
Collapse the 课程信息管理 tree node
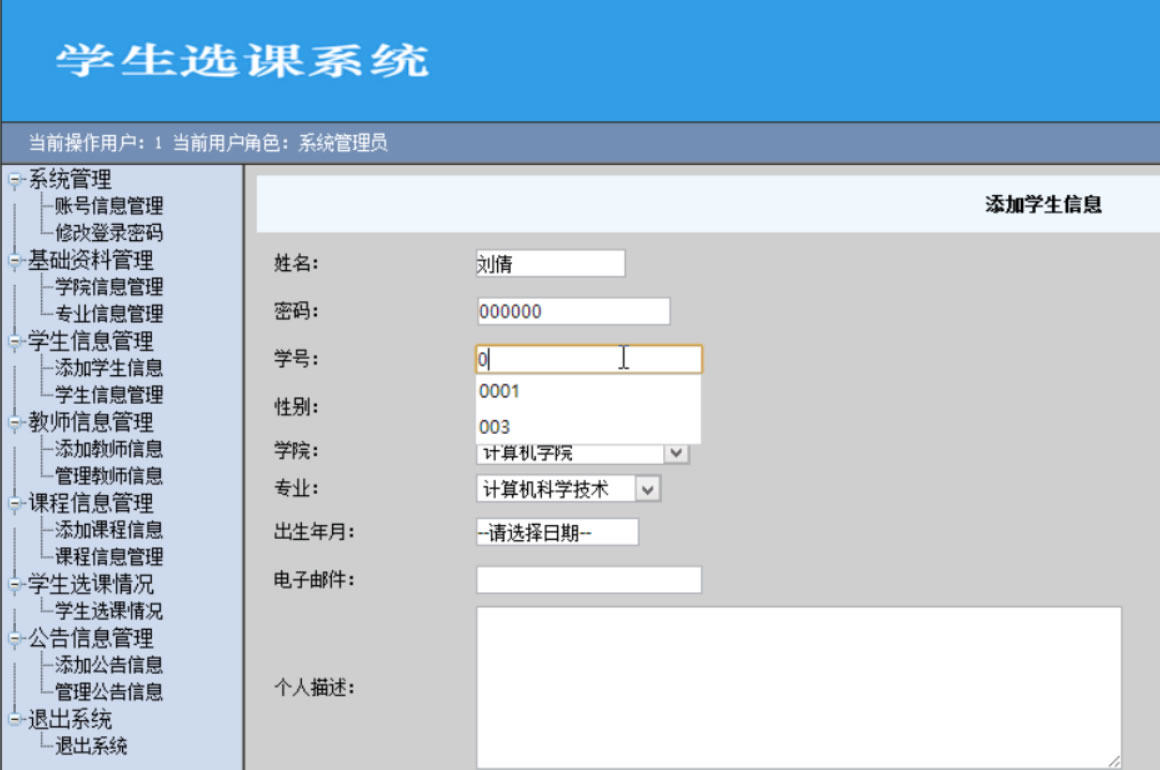point(14,504)
